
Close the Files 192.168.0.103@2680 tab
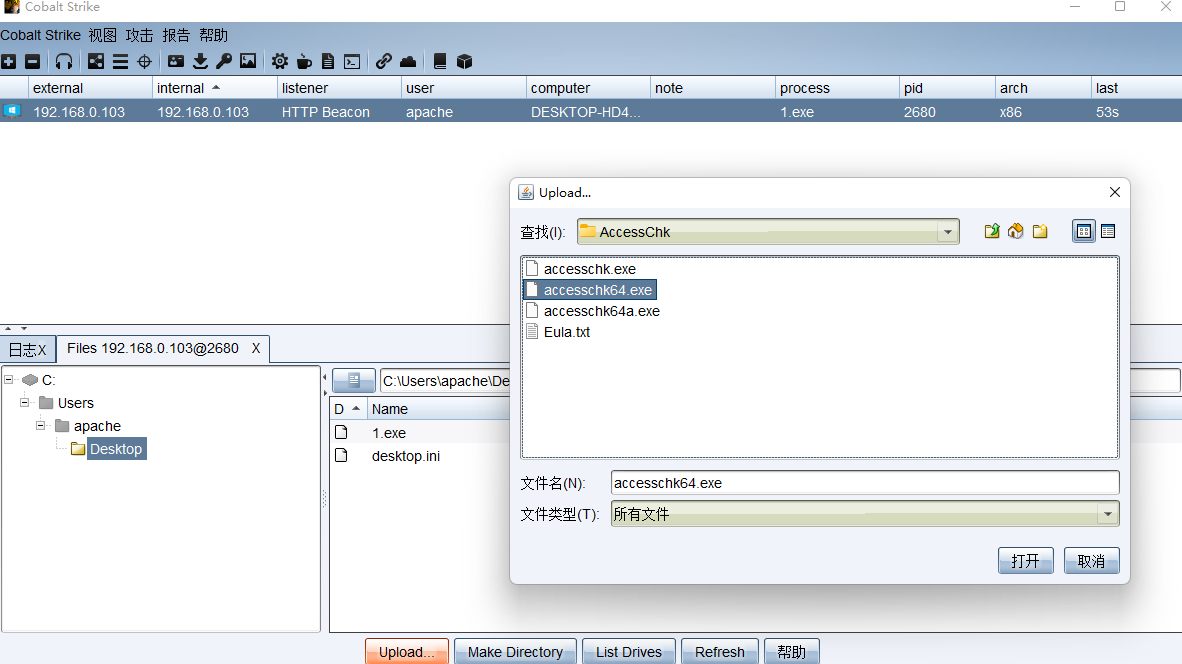point(256,348)
